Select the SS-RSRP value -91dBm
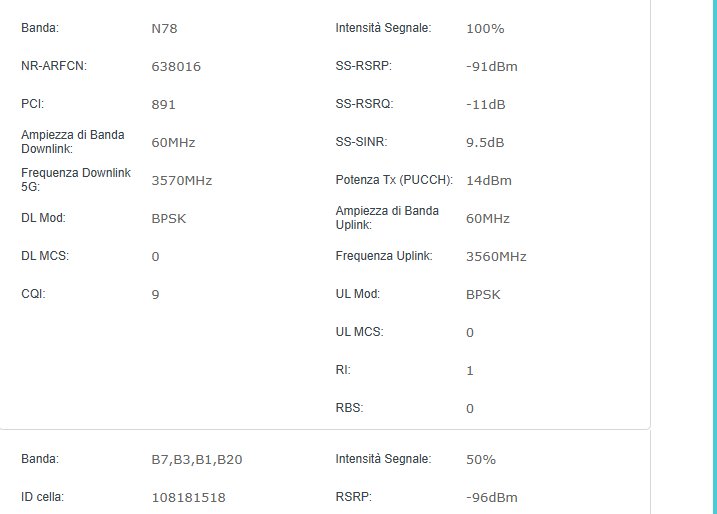This screenshot has width=717, height=514. coord(491,67)
